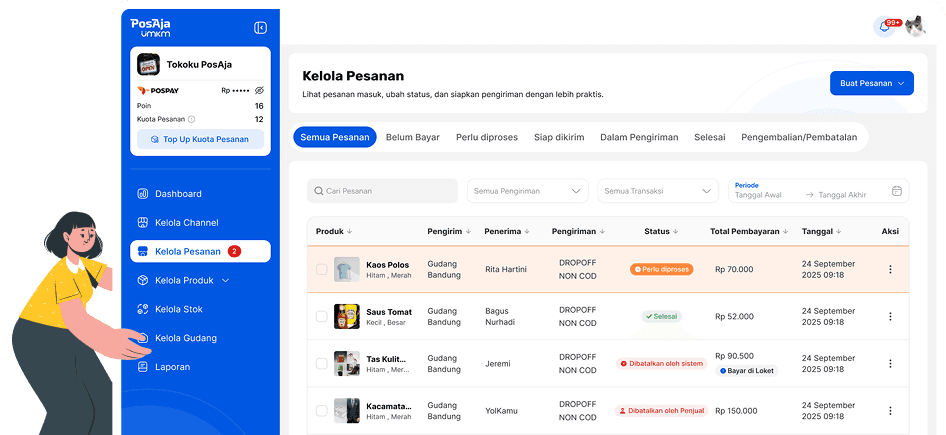Click the Dibatalkan oleh Penjual badge
Viewport: 946px width, 435px height.
[661, 411]
